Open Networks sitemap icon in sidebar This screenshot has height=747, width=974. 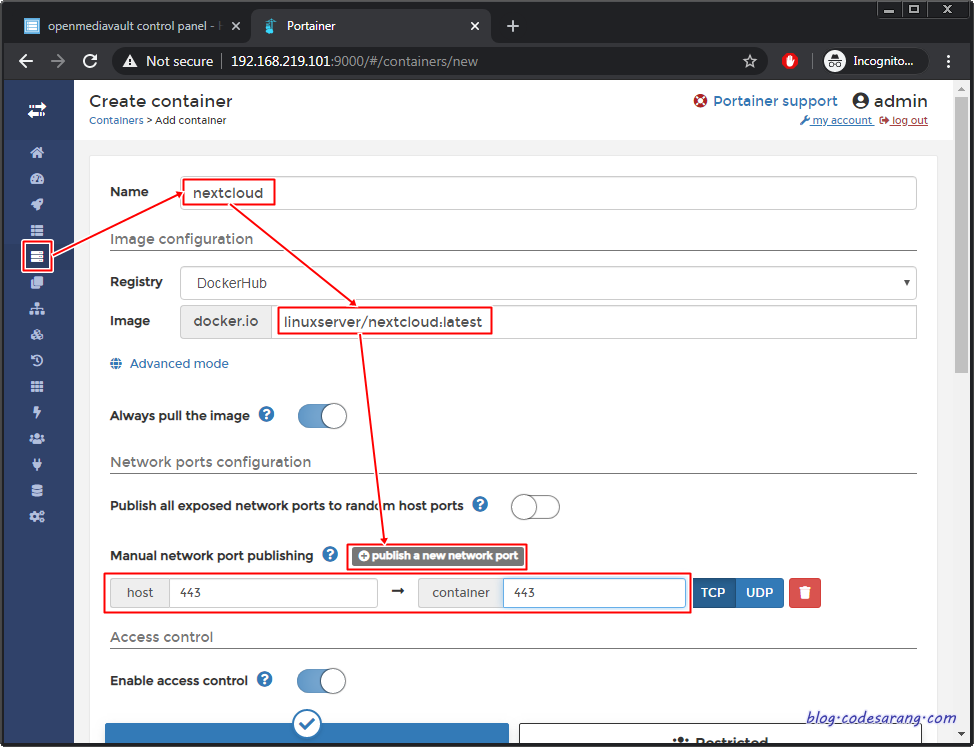pos(37,309)
